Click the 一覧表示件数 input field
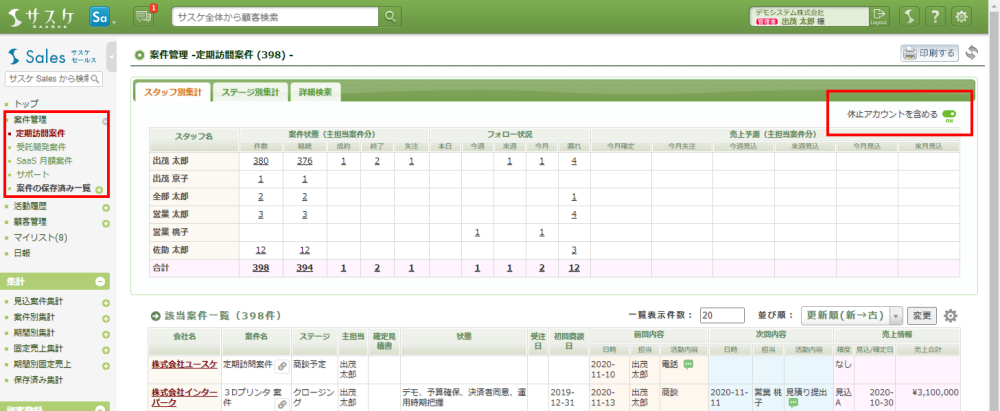This screenshot has width=1000, height=411. coord(720,315)
